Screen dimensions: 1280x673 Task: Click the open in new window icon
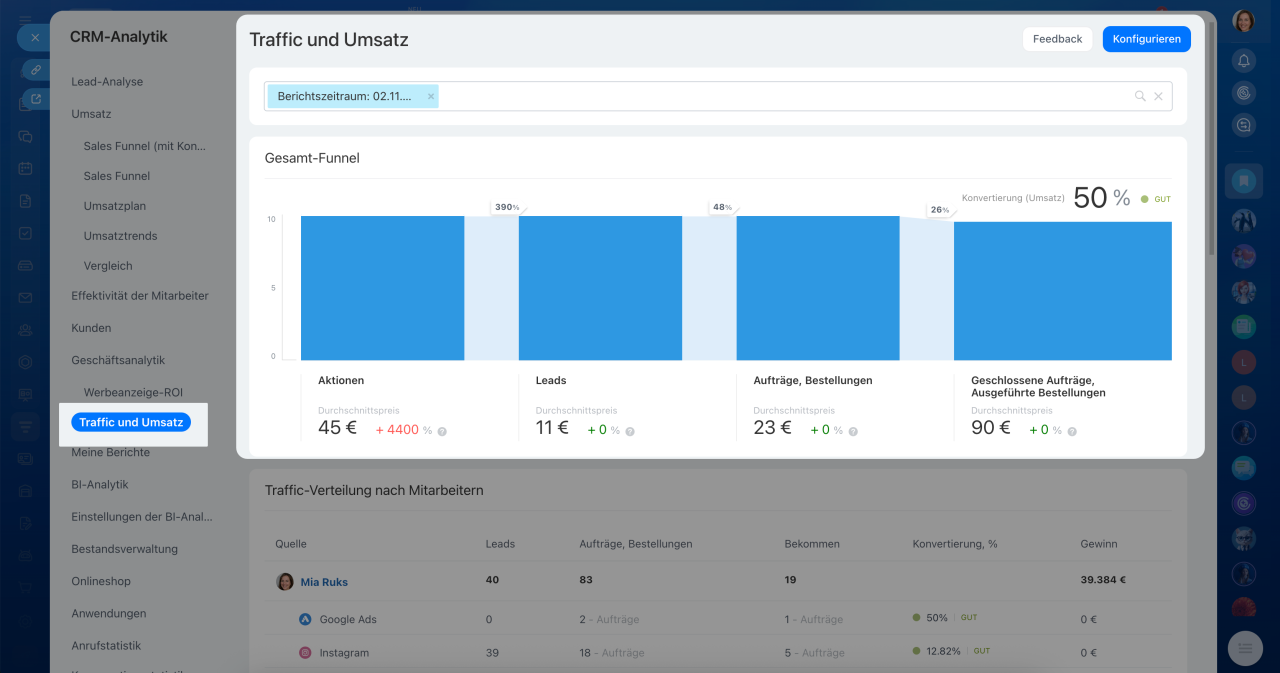pos(36,99)
